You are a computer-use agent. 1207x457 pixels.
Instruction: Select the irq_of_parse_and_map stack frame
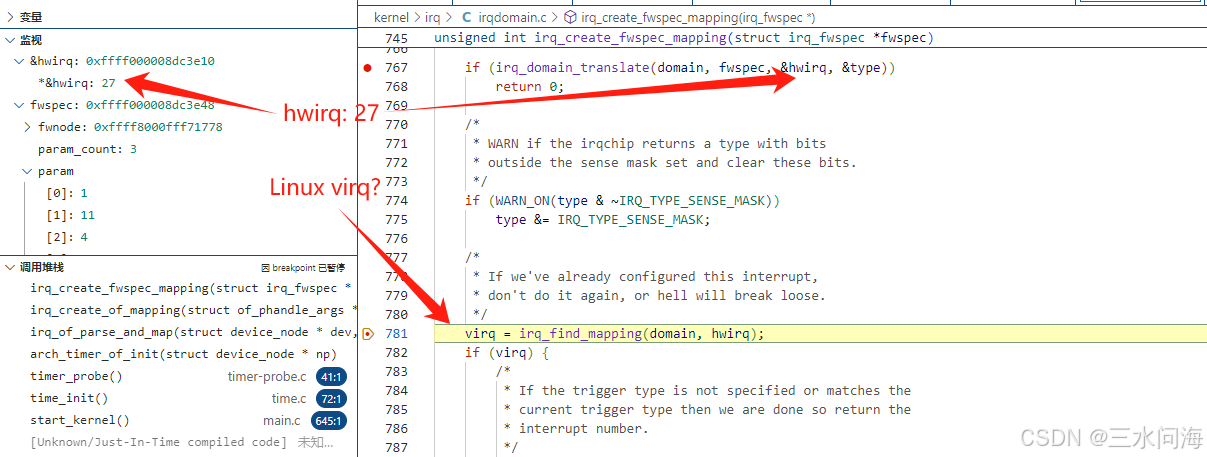pos(179,332)
